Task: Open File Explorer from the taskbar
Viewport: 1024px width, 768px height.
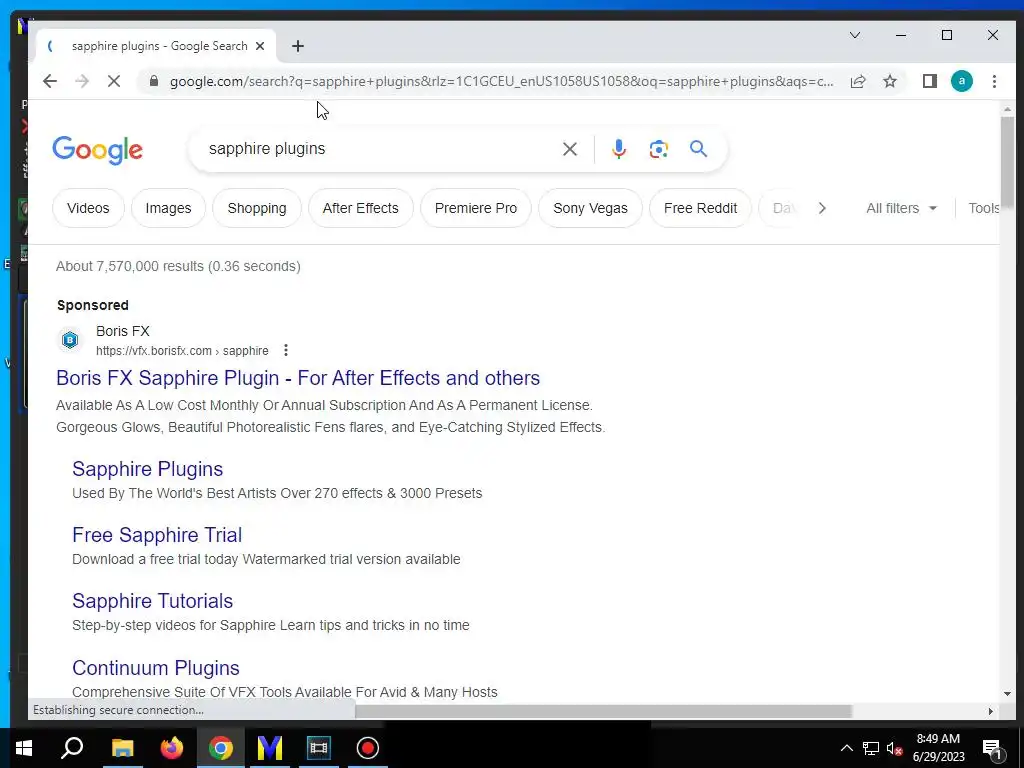Action: tap(122, 748)
